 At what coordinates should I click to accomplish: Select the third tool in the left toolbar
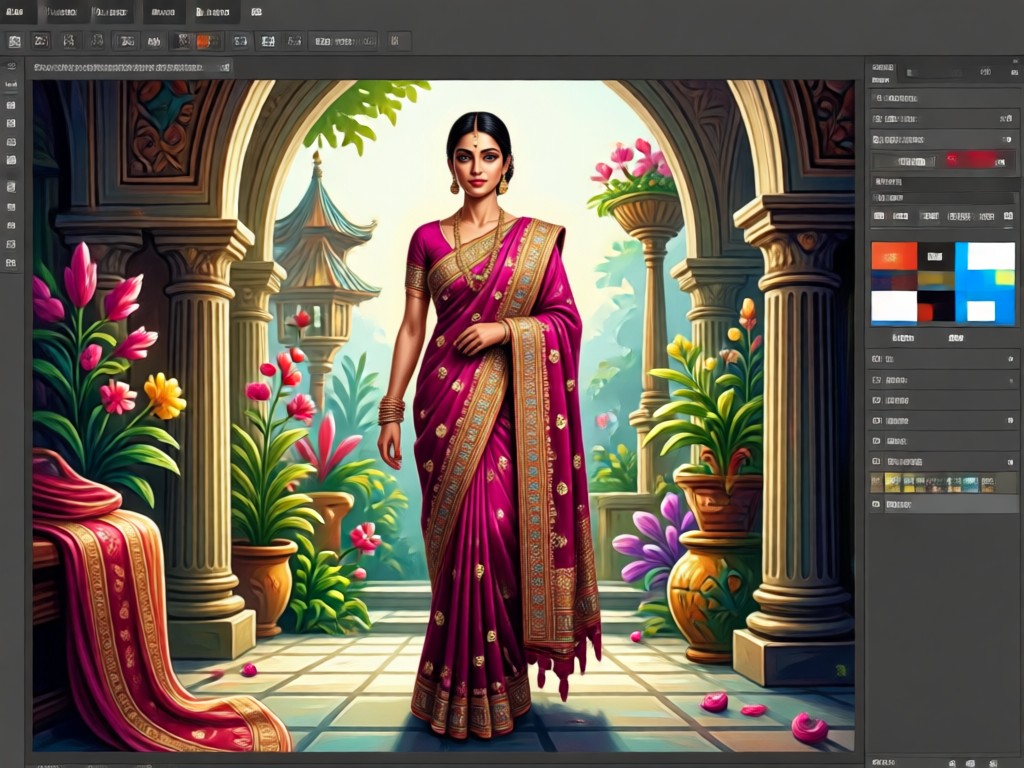pos(11,104)
